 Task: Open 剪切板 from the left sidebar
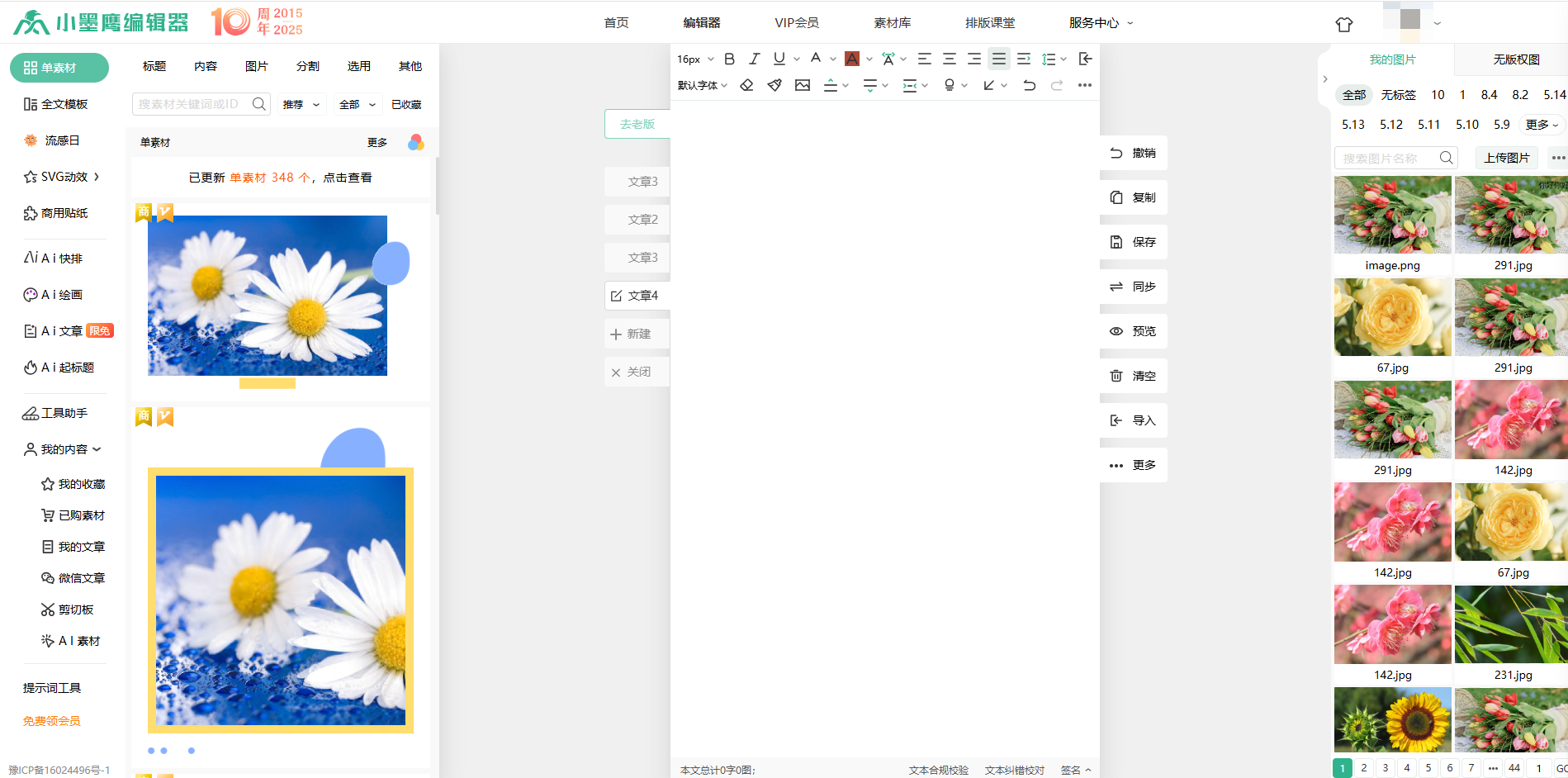click(73, 609)
